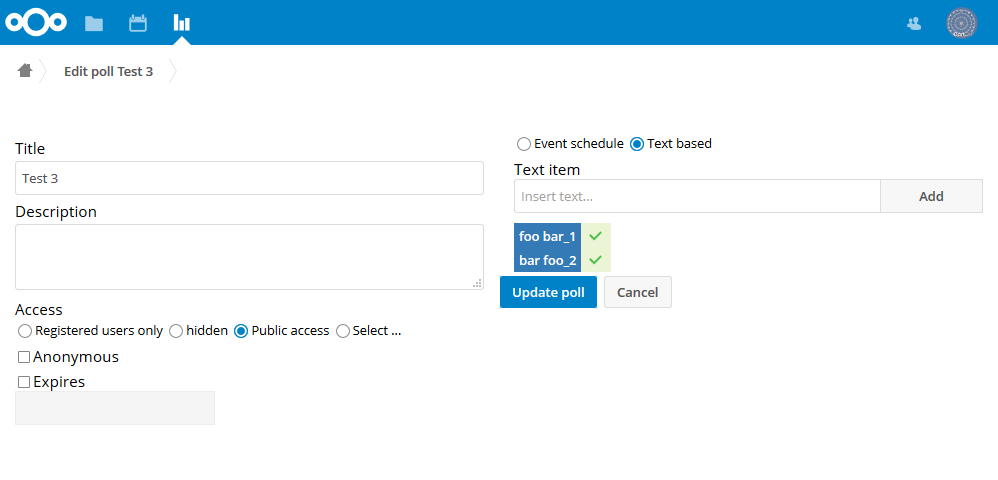Select the Event schedule radio option
Image resolution: width=998 pixels, height=480 pixels.
click(x=524, y=144)
